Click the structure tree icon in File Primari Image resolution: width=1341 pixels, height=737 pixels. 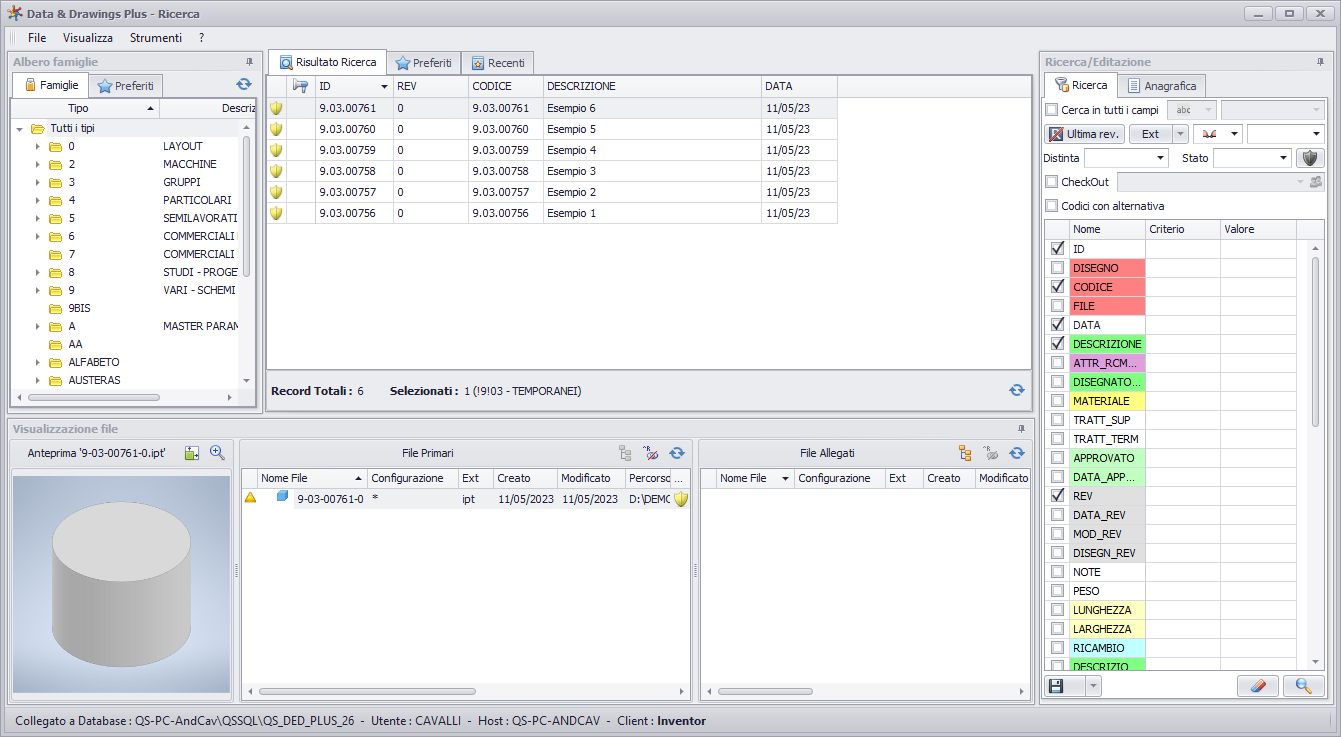[625, 453]
